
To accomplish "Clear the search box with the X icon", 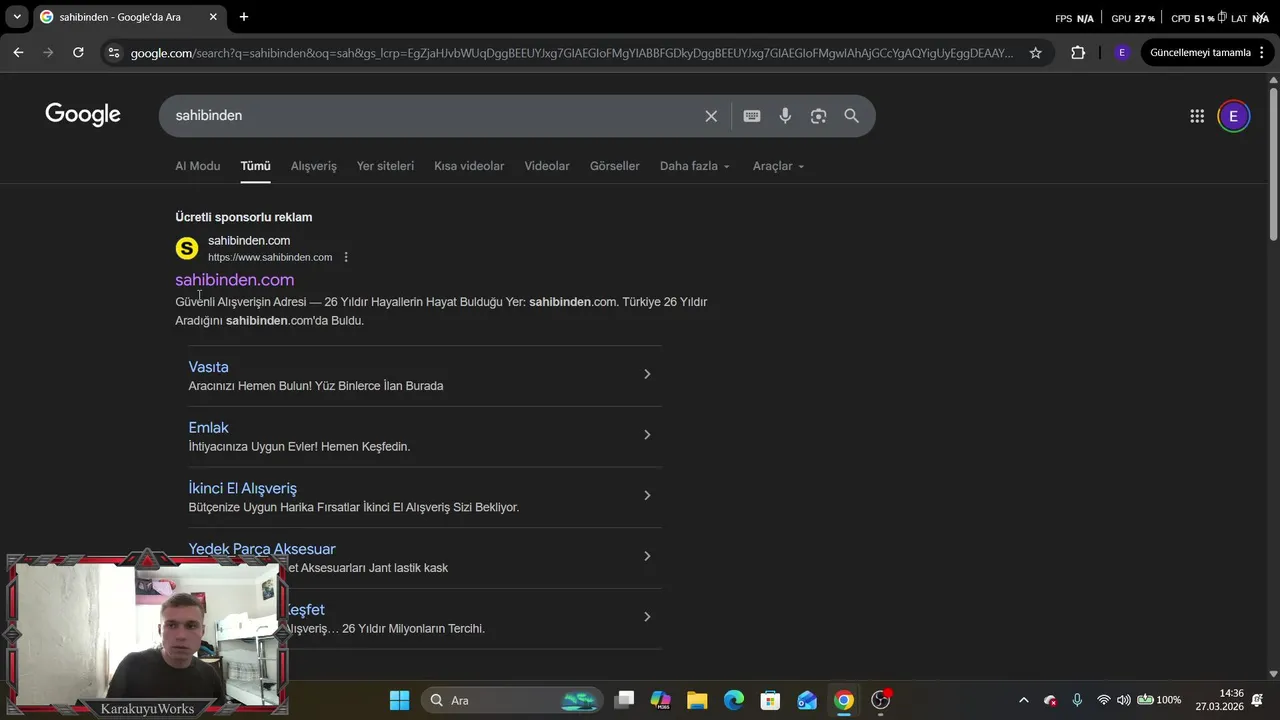I will click(x=711, y=116).
